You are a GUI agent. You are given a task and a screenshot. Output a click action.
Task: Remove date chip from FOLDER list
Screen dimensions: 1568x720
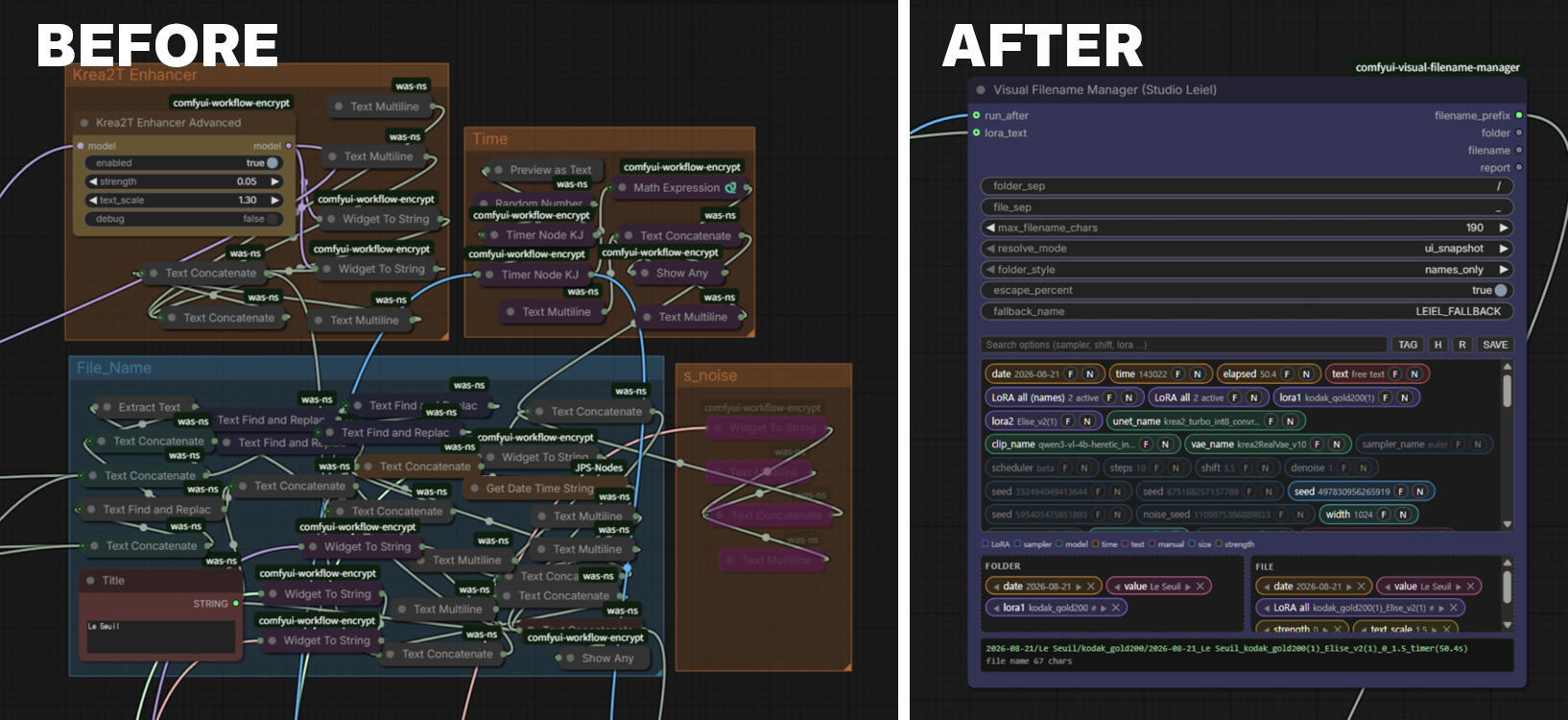[x=1091, y=587]
